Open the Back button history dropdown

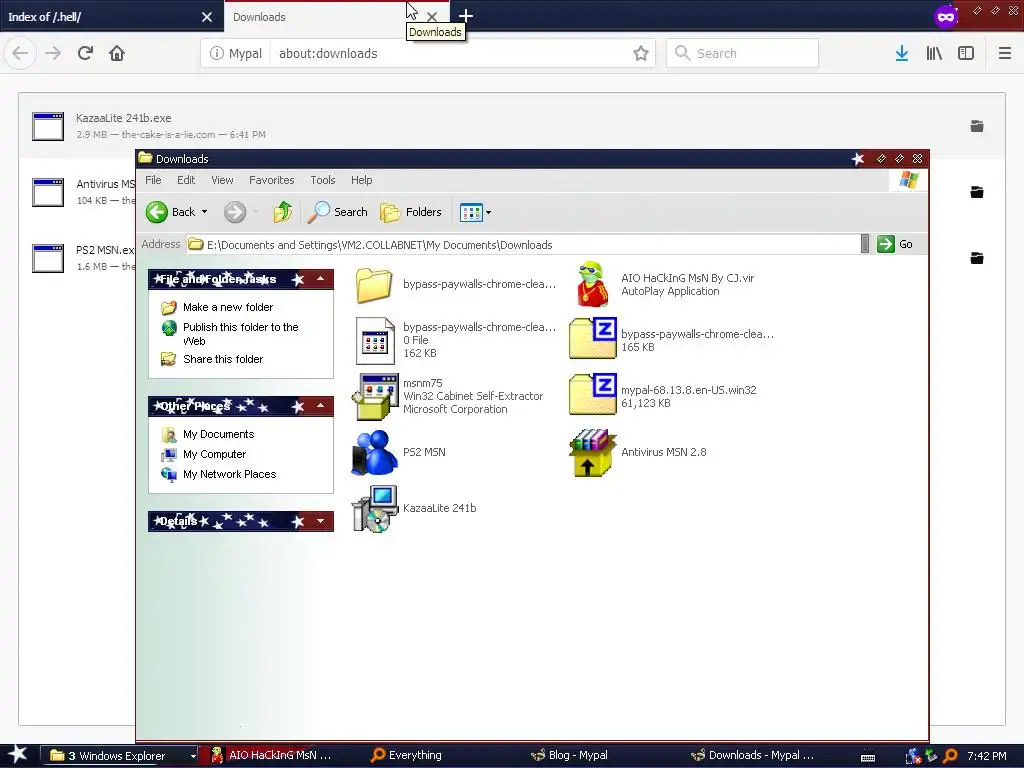tap(204, 212)
